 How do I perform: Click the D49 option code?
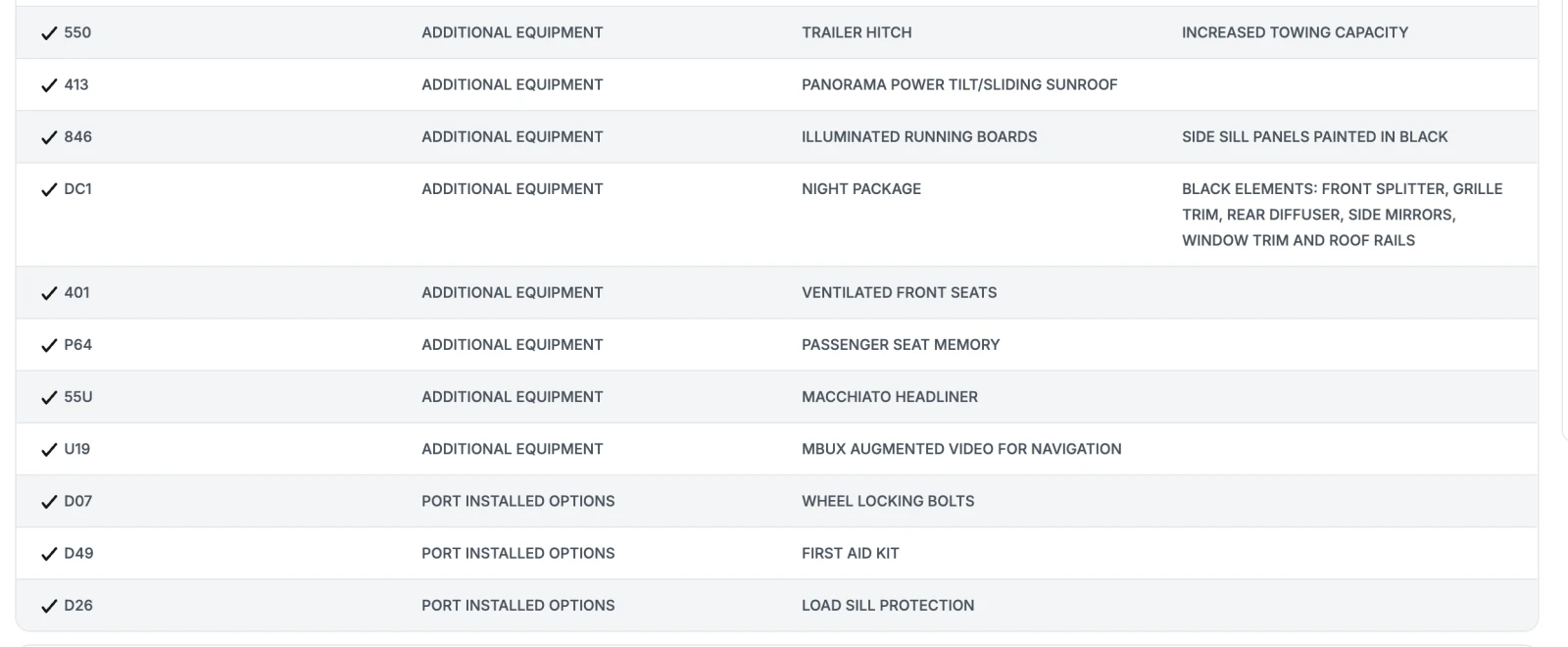point(78,553)
